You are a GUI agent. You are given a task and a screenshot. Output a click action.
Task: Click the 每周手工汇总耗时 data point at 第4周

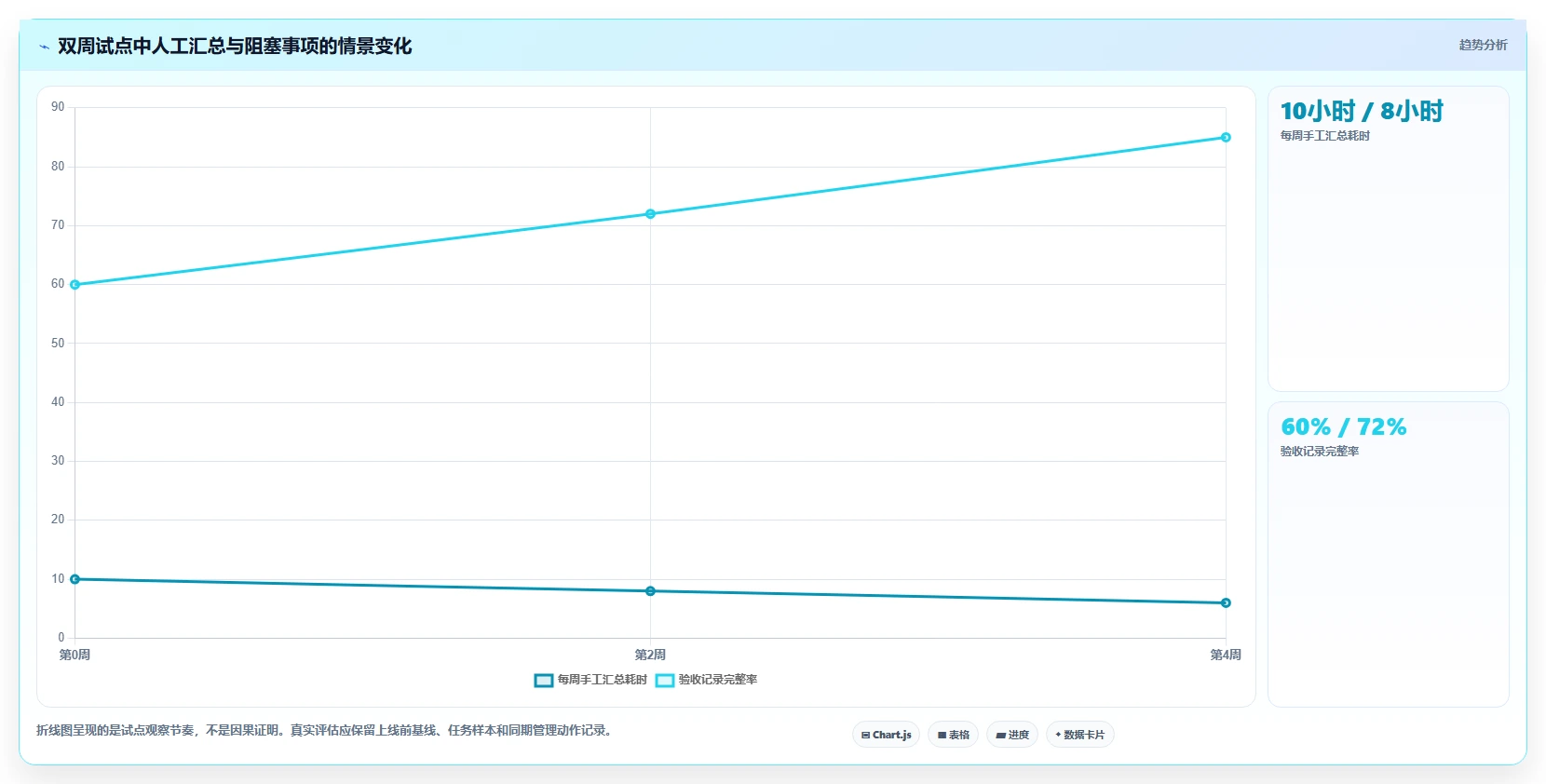coord(1226,603)
